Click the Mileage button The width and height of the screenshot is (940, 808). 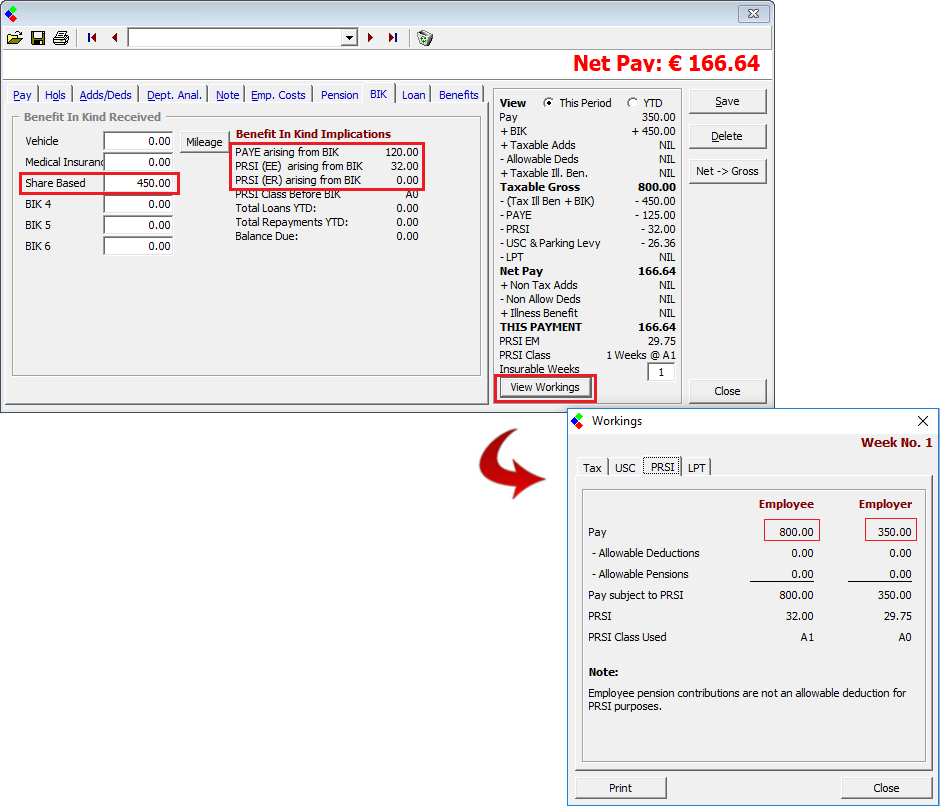click(x=204, y=142)
